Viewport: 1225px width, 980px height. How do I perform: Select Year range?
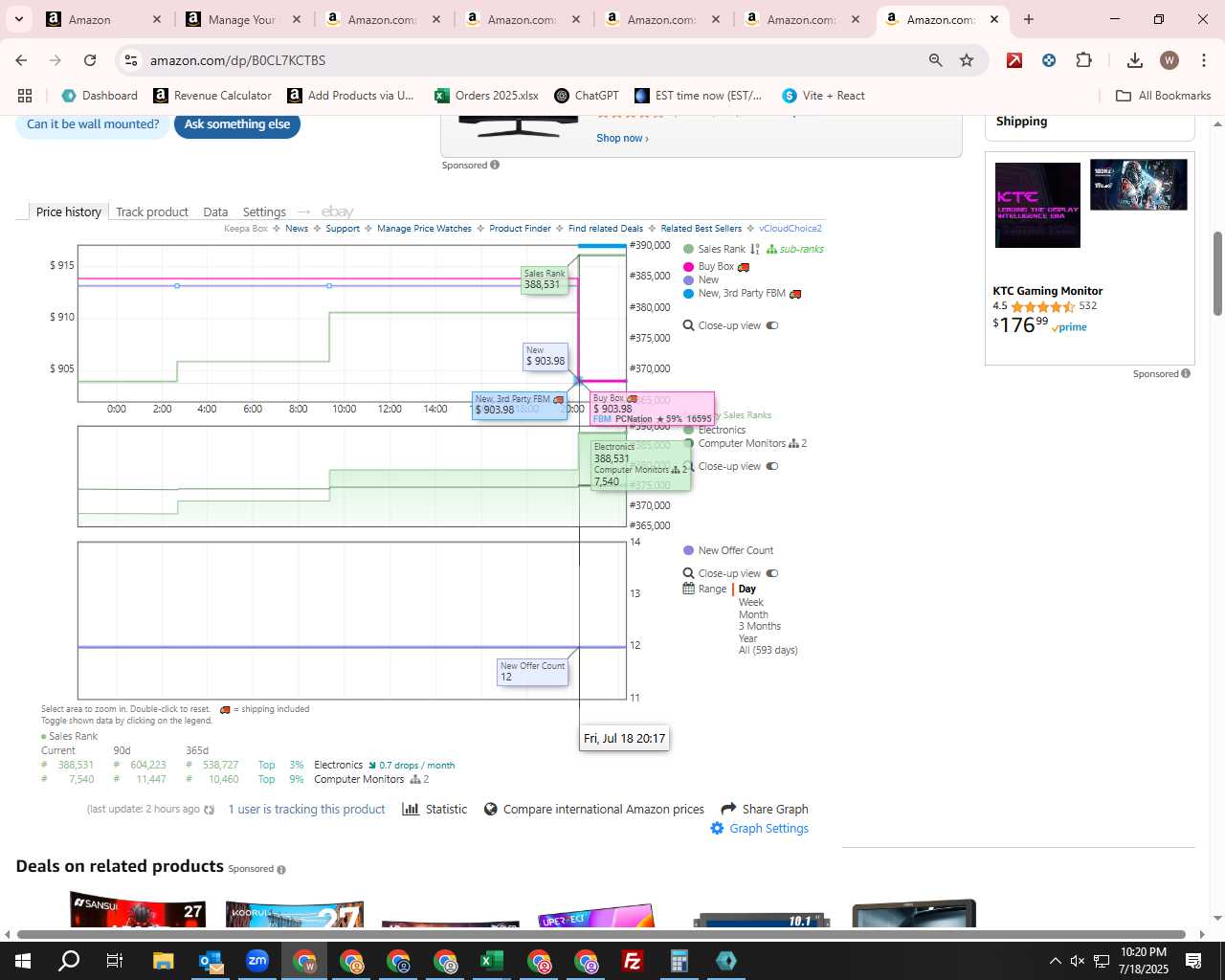coord(747,638)
